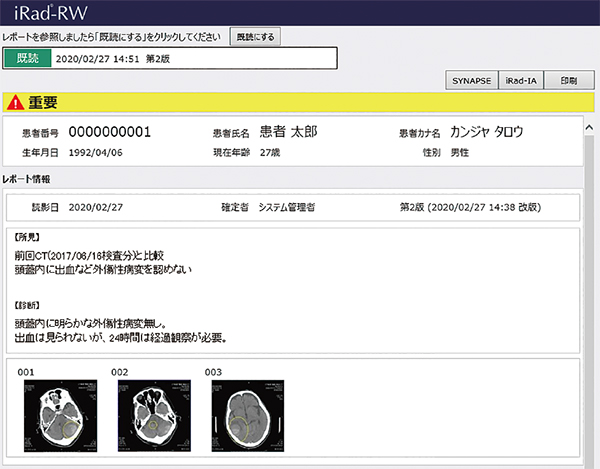Launch iRad-IA from the toolbar

[x=520, y=81]
